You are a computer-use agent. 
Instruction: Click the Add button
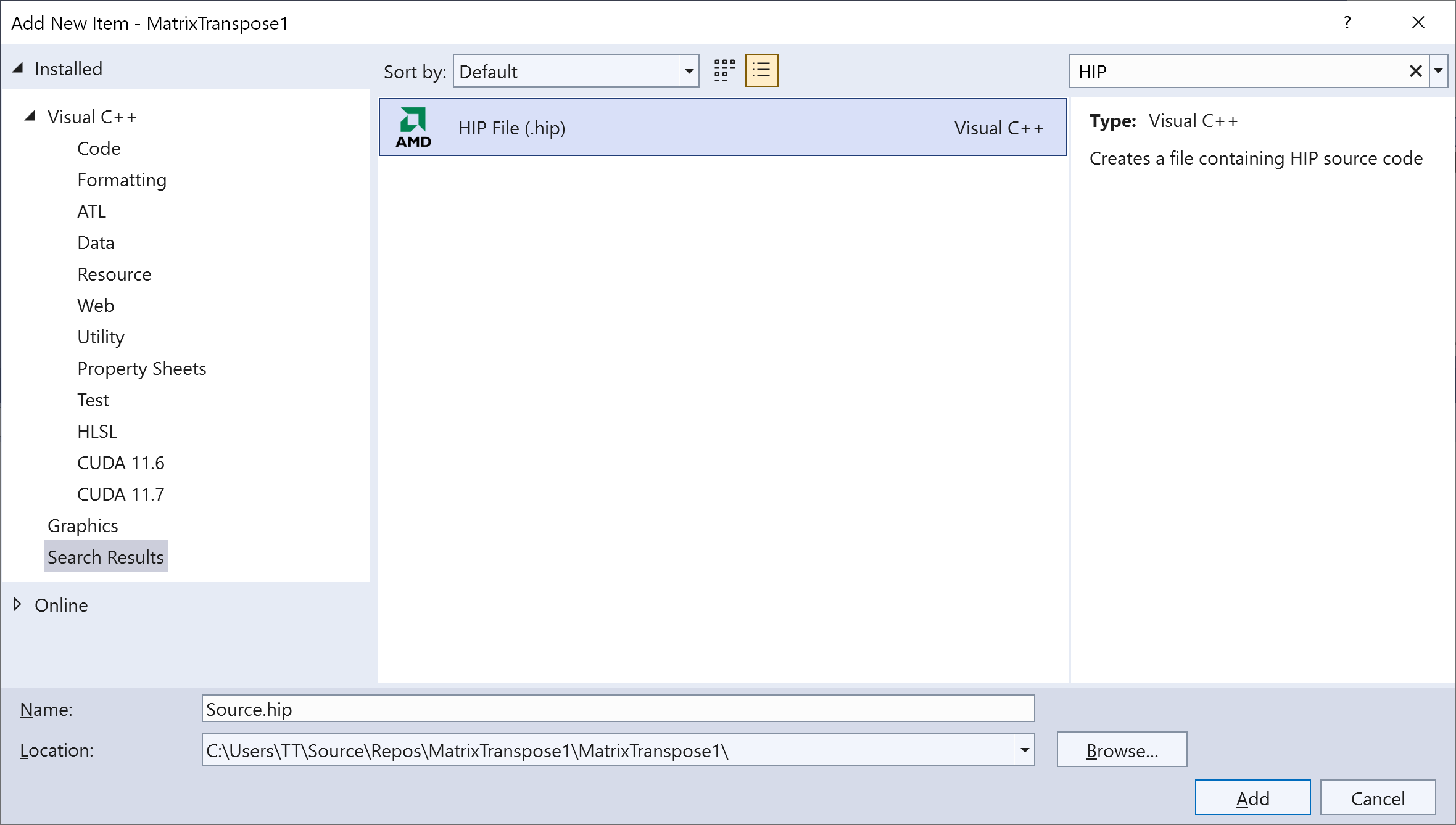[x=1252, y=798]
